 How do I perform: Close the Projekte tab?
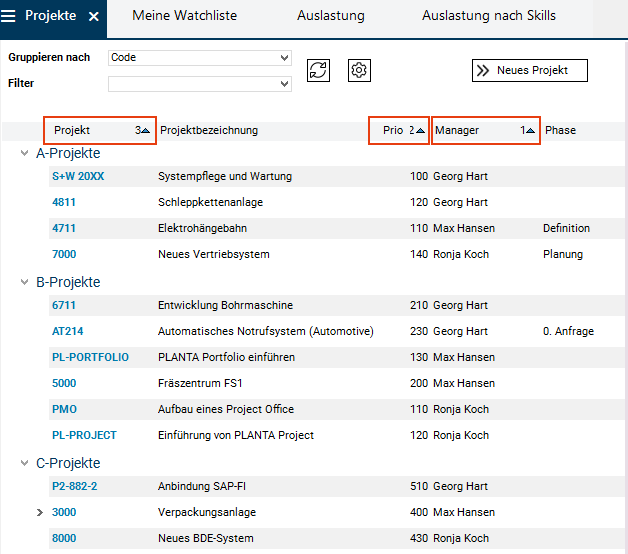coord(94,17)
